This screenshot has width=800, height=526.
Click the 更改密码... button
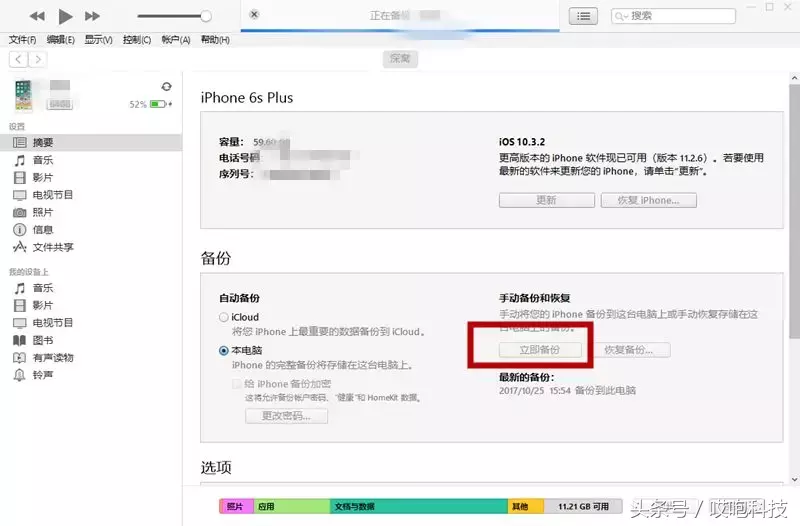(286, 416)
